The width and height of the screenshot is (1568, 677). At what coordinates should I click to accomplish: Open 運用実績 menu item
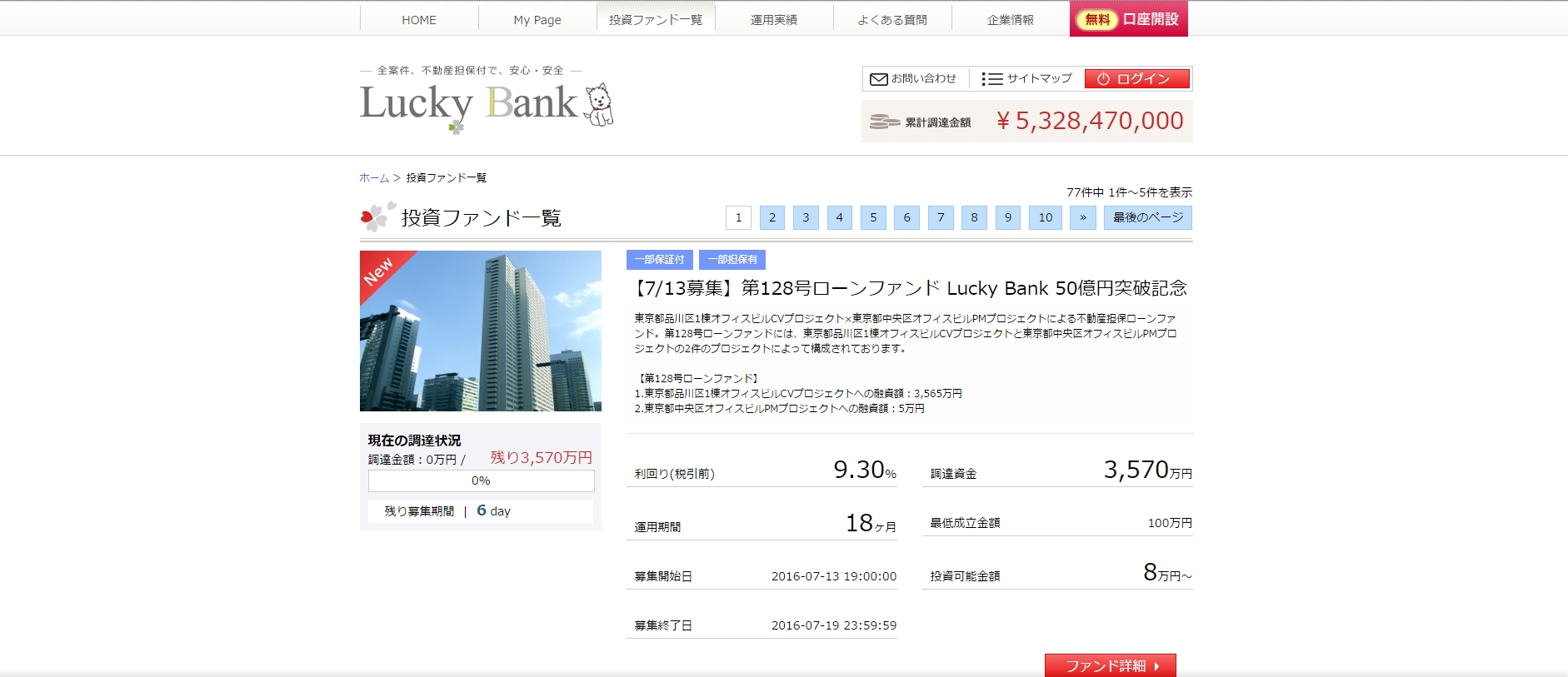coord(774,19)
